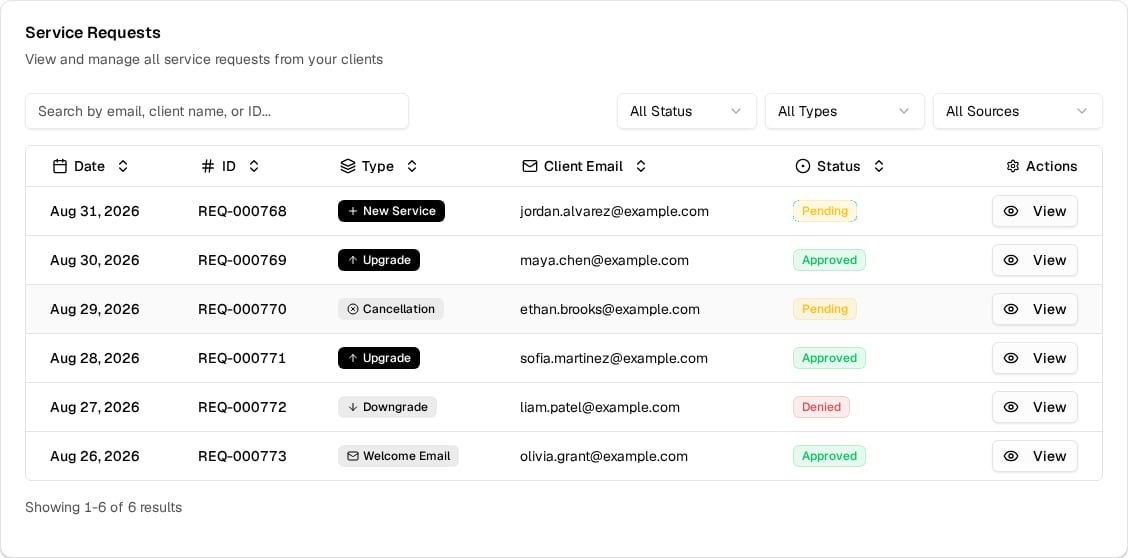Click the calendar icon beside Date header
Screen dimensions: 1128x558
[x=60, y=166]
